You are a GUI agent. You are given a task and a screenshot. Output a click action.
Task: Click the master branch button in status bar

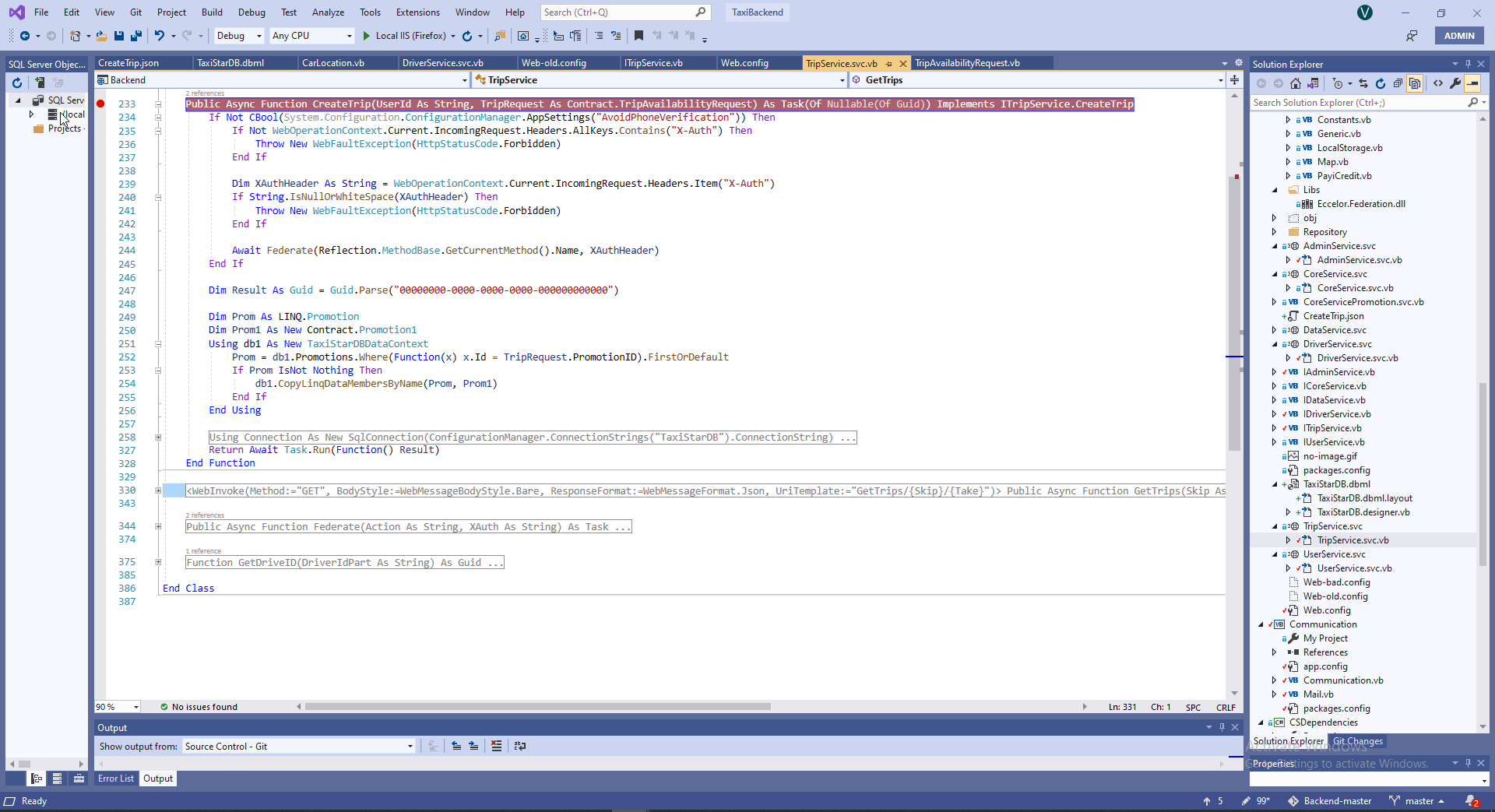tap(1417, 801)
